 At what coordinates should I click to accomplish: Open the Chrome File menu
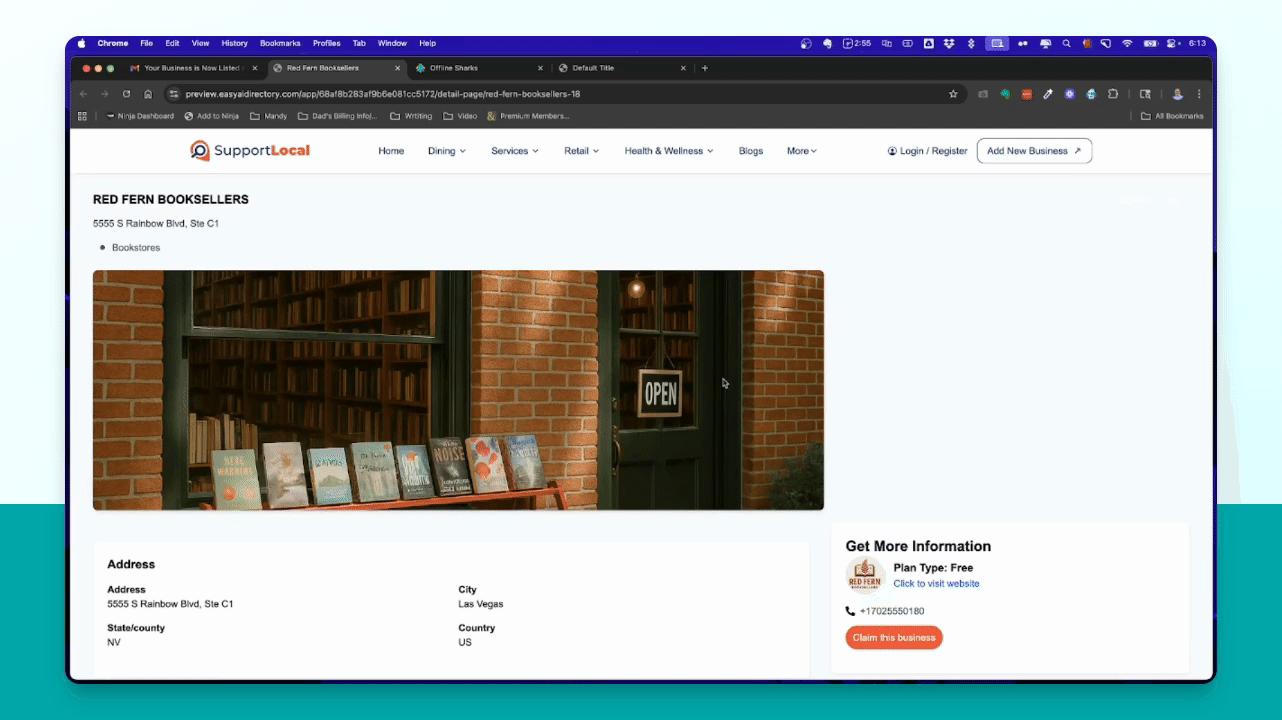tap(146, 43)
